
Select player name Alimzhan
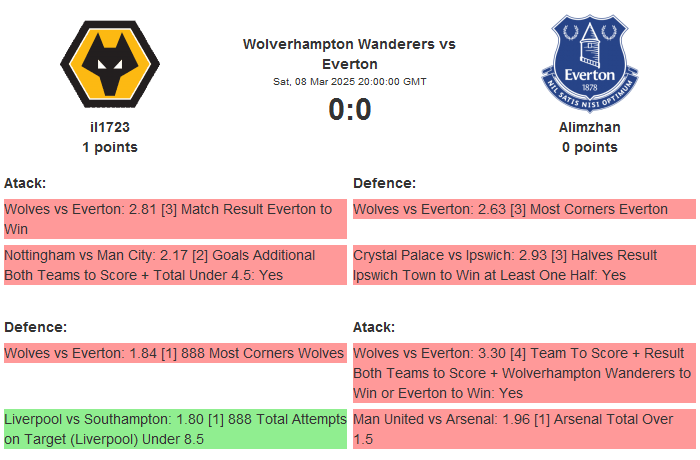click(x=590, y=127)
